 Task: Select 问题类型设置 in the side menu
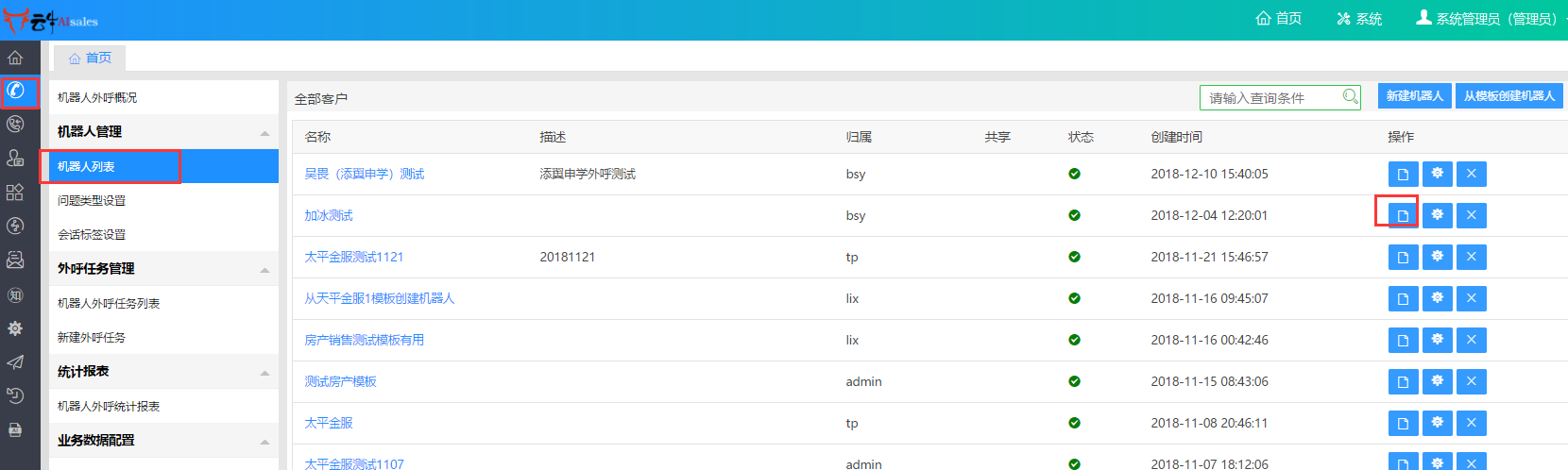pyautogui.click(x=92, y=200)
